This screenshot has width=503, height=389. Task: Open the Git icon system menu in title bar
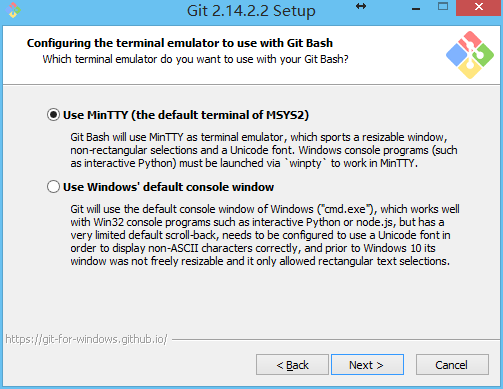(14, 10)
